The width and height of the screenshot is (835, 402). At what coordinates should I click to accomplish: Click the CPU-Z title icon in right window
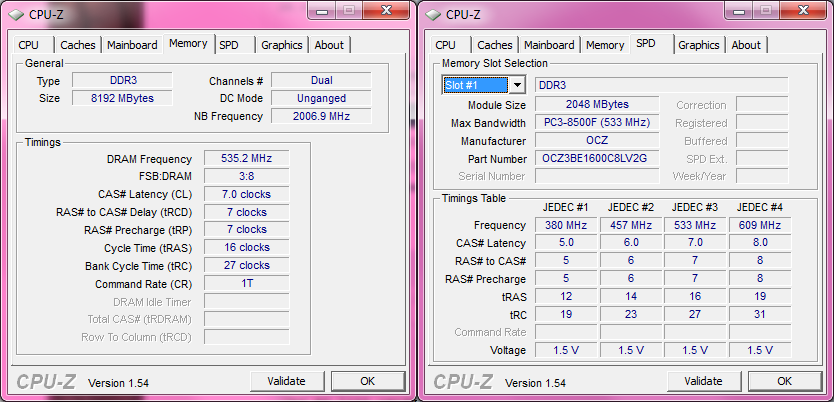(x=433, y=15)
